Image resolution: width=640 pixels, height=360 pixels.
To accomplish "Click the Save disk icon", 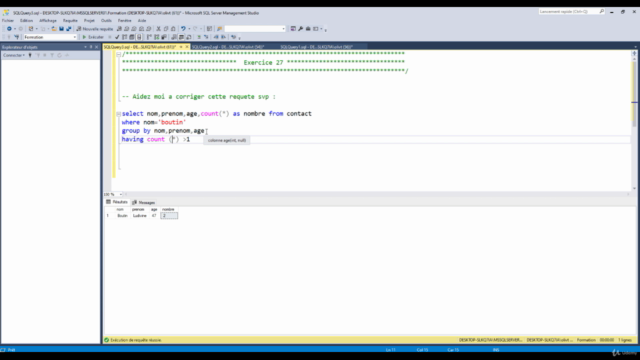I will pos(61,29).
